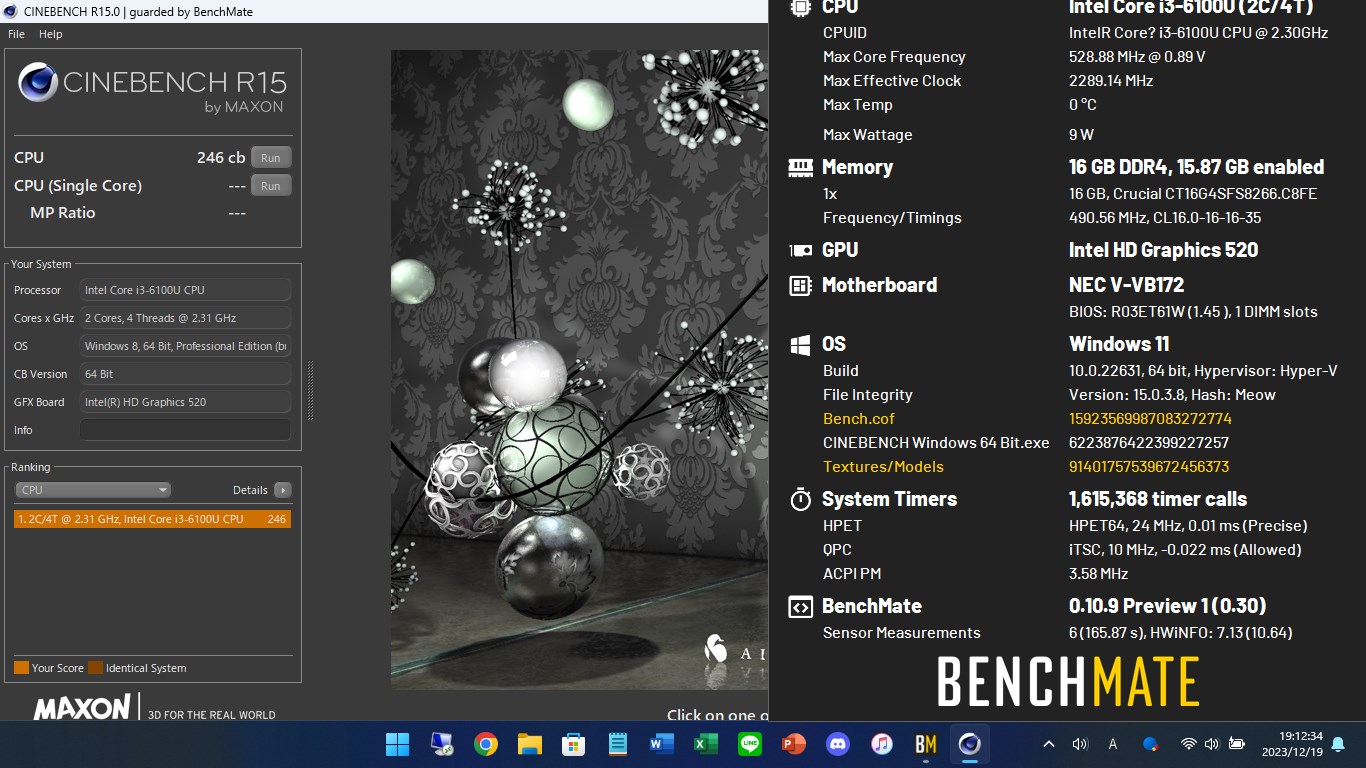The height and width of the screenshot is (768, 1366).
Task: Click the Windows OS logo icon in BenchMate
Action: pos(800,345)
